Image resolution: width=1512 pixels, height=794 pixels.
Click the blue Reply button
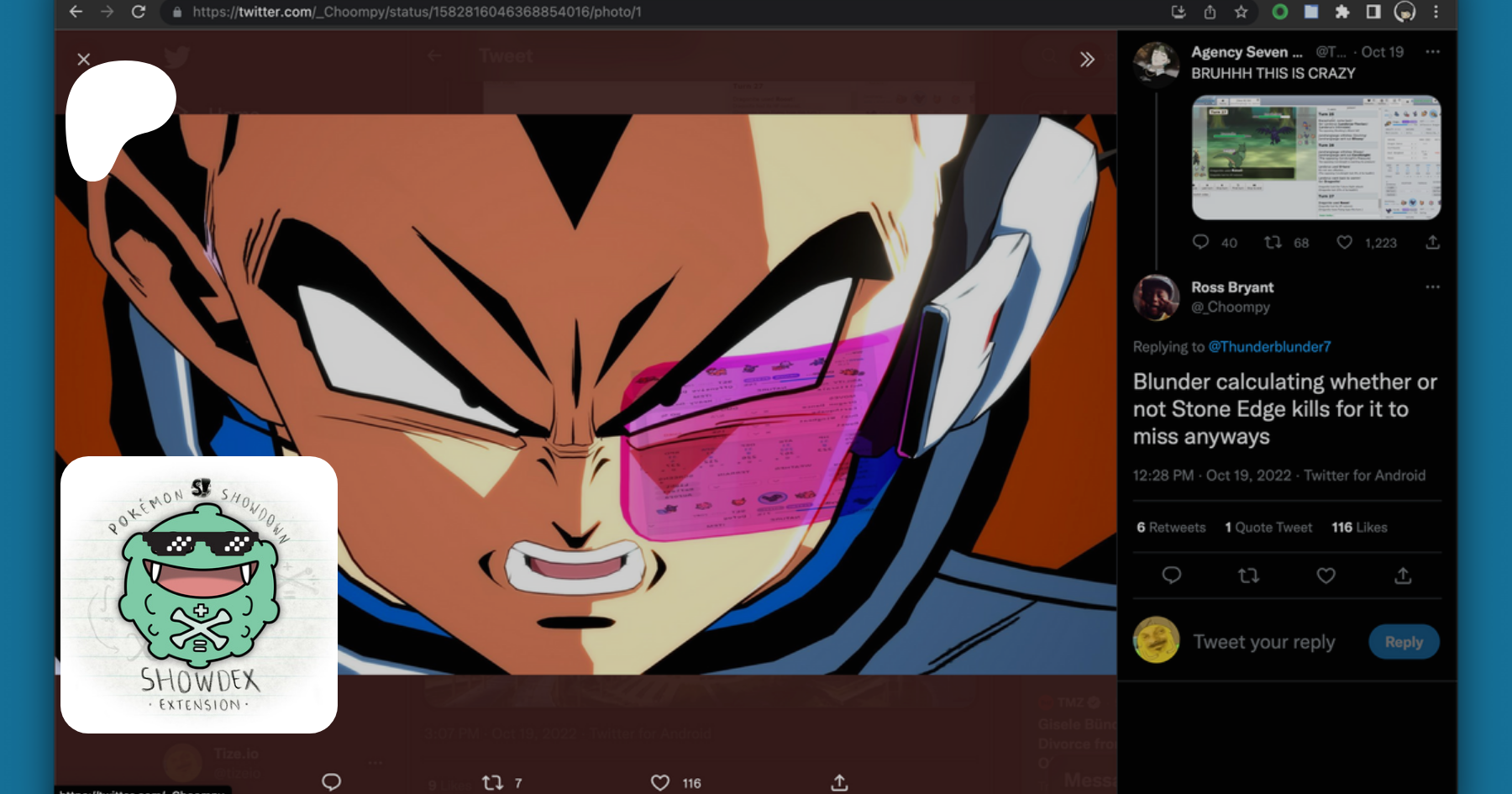point(1404,642)
